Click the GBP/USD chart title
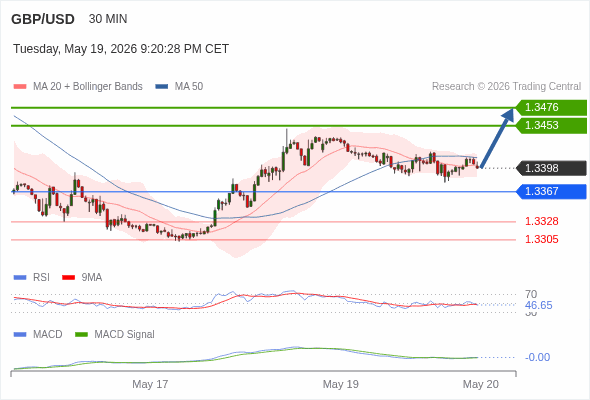This screenshot has width=590, height=400. [x=43, y=19]
